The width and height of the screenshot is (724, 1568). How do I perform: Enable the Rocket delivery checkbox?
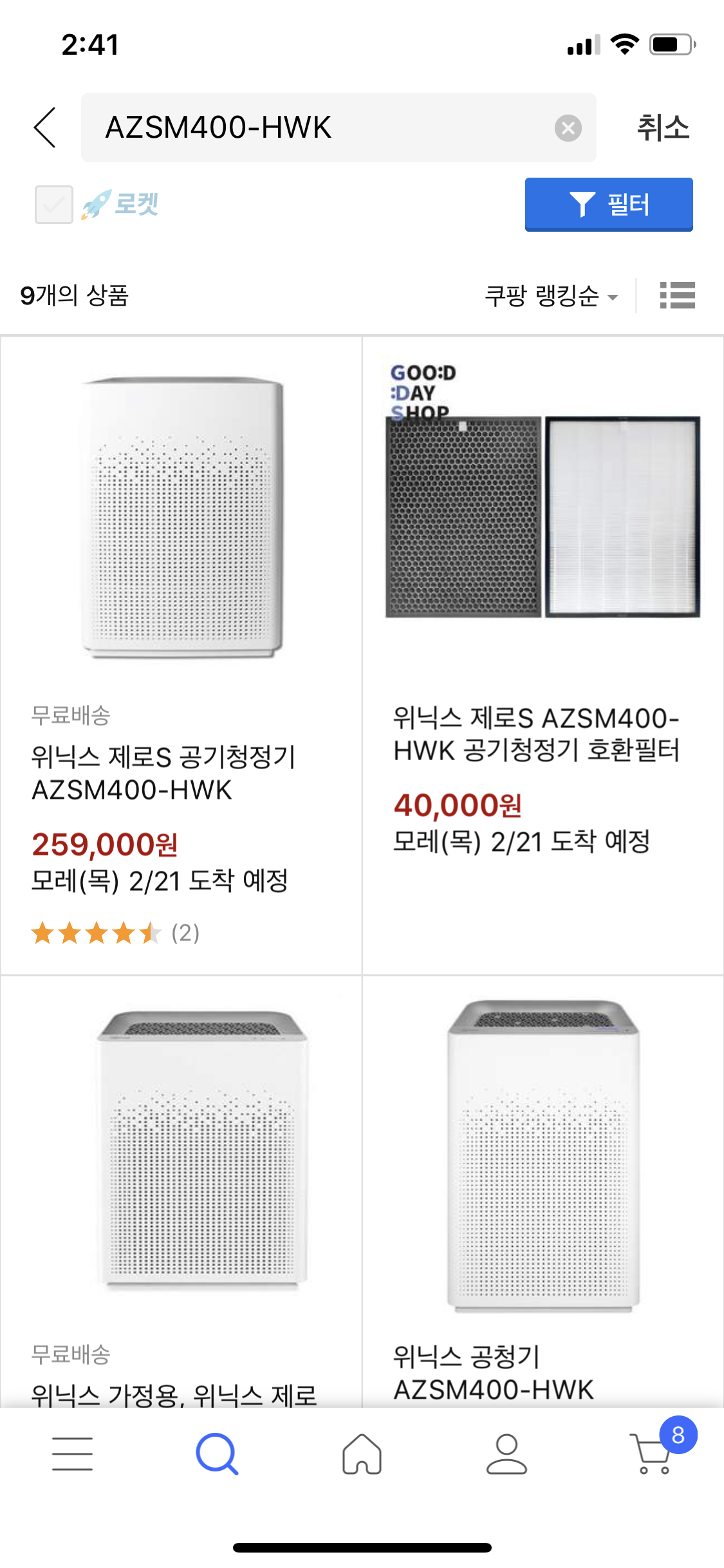(x=54, y=205)
